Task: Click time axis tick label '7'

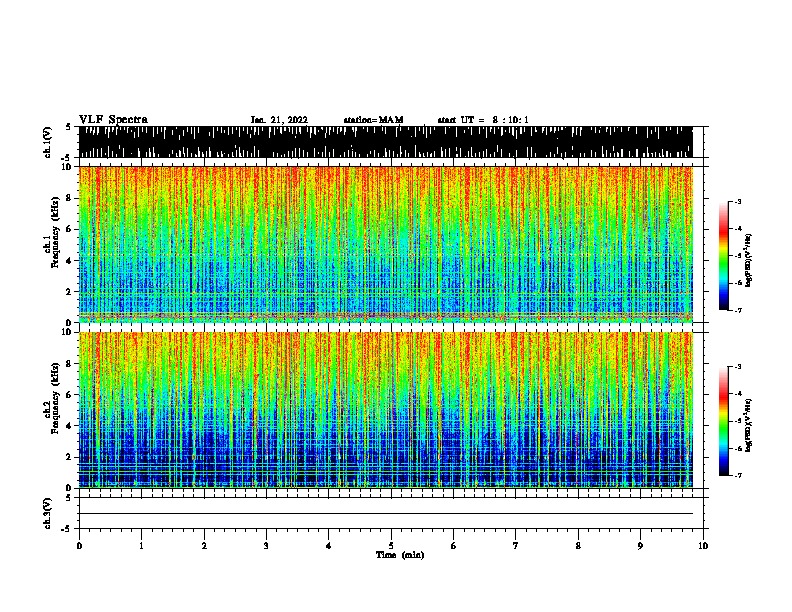Action: (516, 546)
